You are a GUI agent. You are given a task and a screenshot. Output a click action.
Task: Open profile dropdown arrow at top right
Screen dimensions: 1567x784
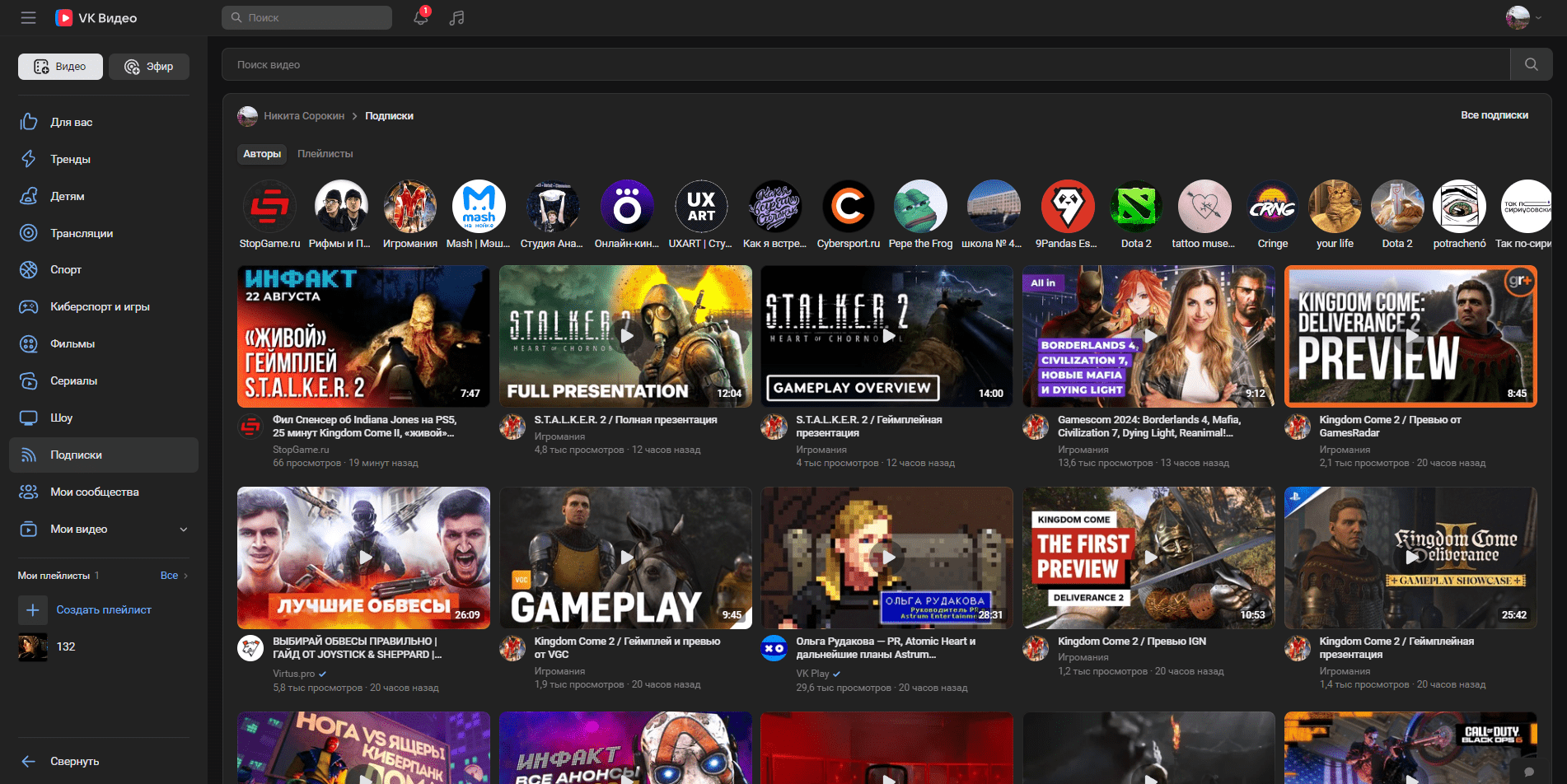pyautogui.click(x=1537, y=17)
